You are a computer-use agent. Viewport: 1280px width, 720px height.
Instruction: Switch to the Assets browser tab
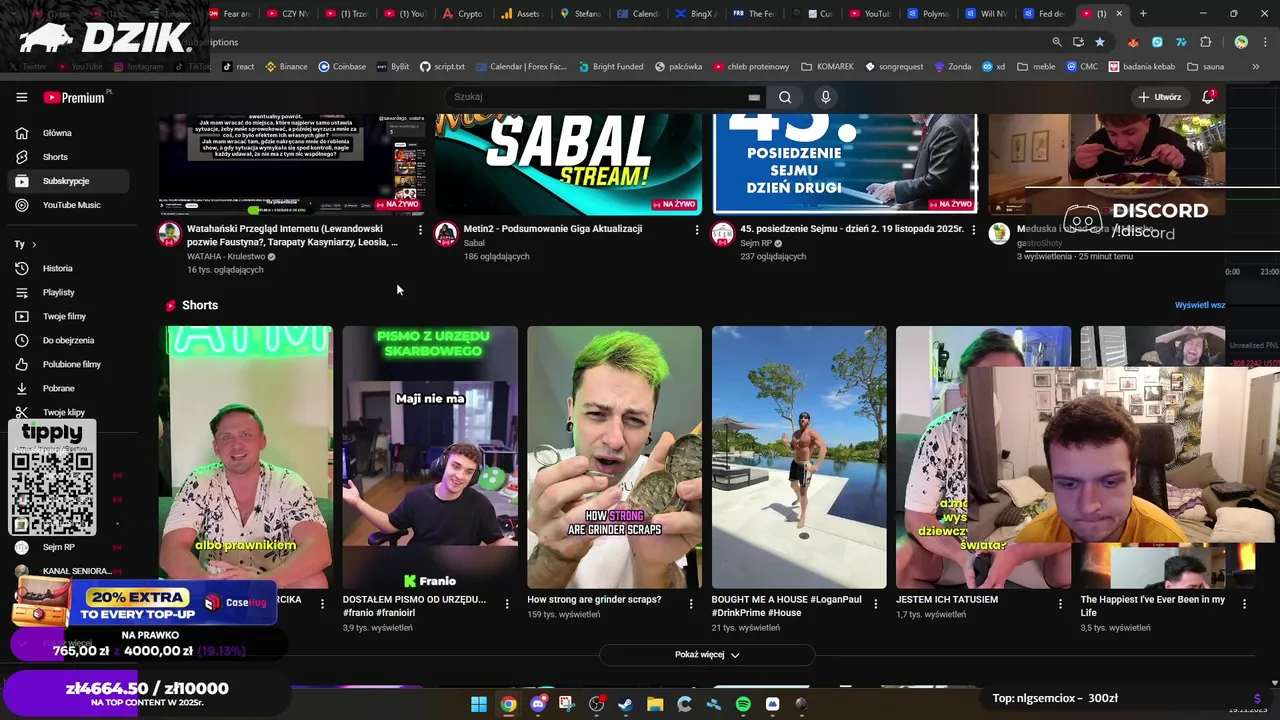[520, 14]
